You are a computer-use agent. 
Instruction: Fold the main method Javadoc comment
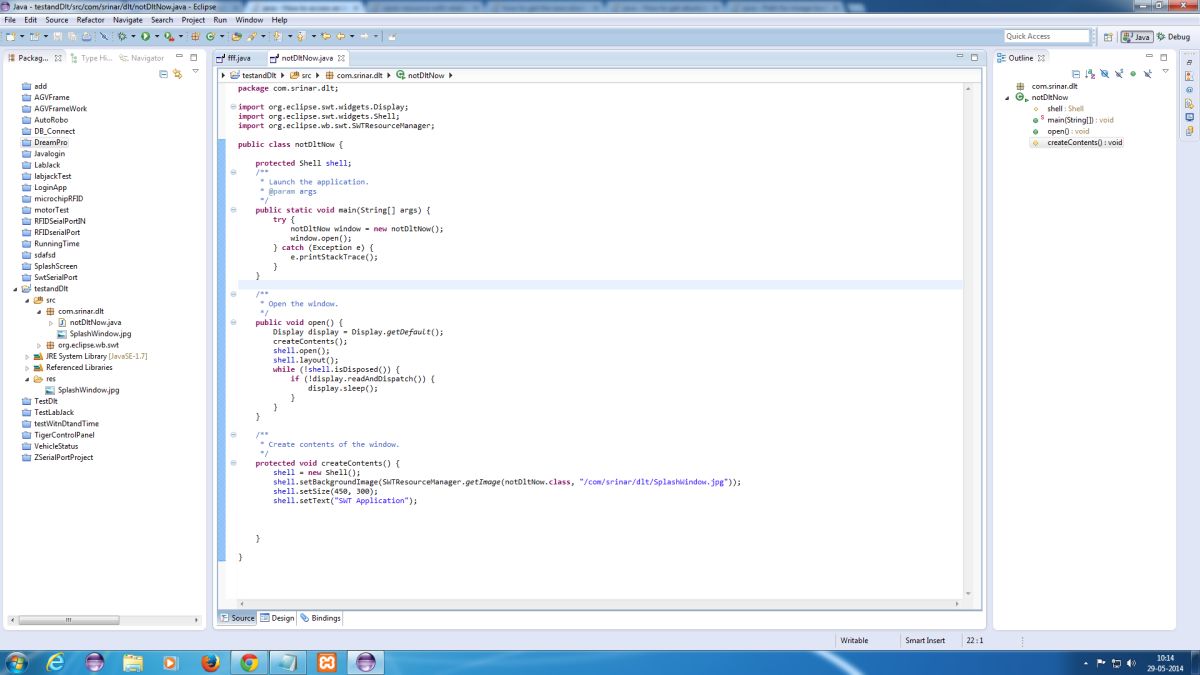[x=233, y=172]
